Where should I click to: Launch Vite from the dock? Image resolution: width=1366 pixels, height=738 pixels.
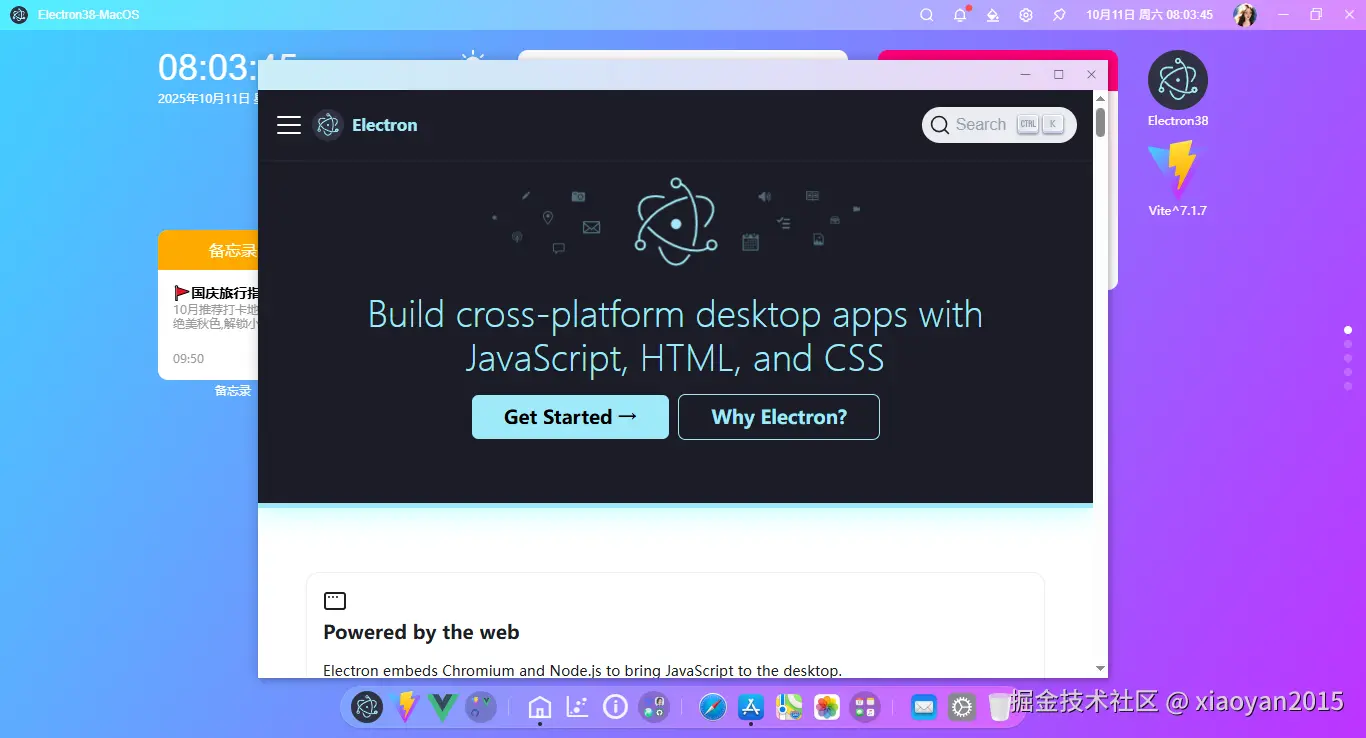[406, 707]
